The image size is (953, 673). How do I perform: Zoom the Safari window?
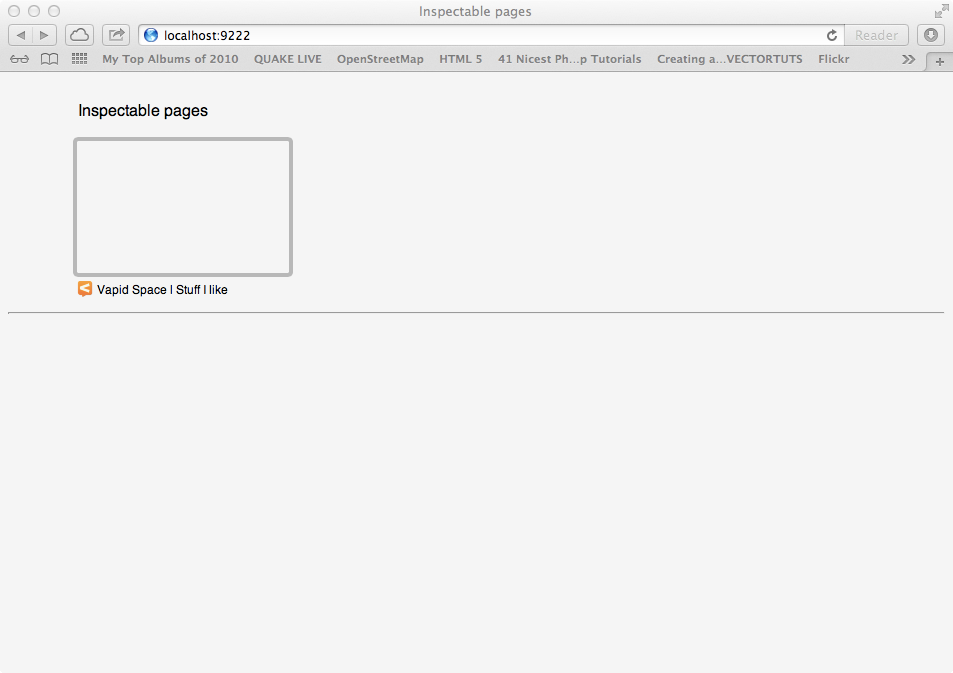(54, 11)
